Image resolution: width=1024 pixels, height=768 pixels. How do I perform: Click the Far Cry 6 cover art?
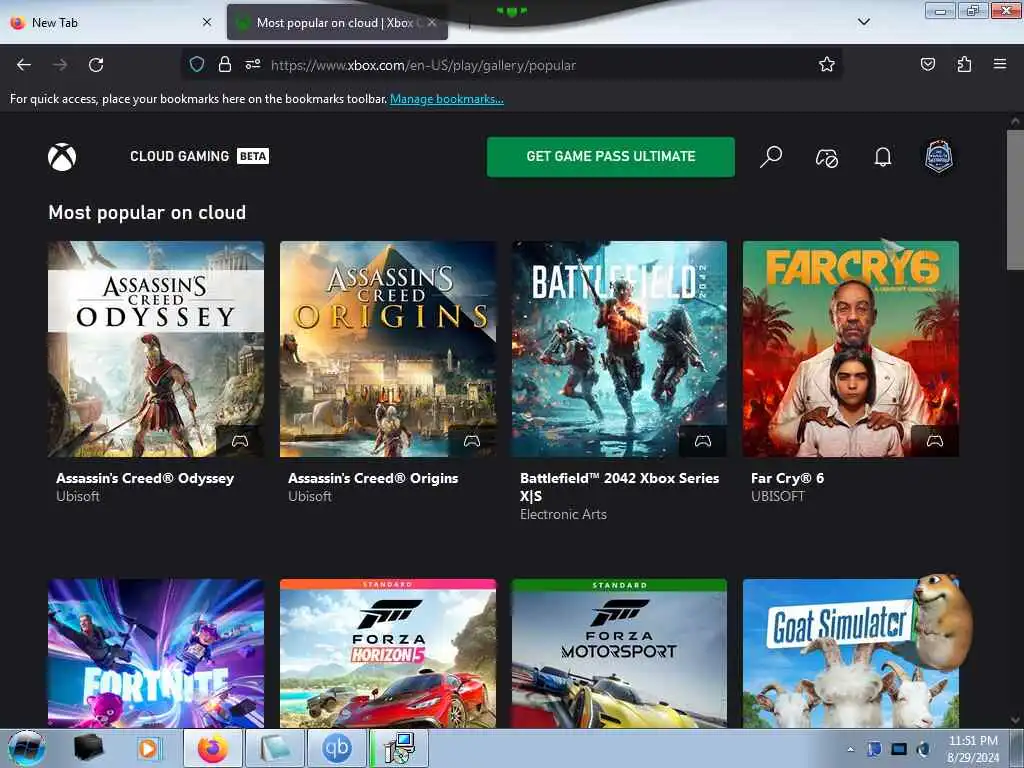pyautogui.click(x=851, y=349)
